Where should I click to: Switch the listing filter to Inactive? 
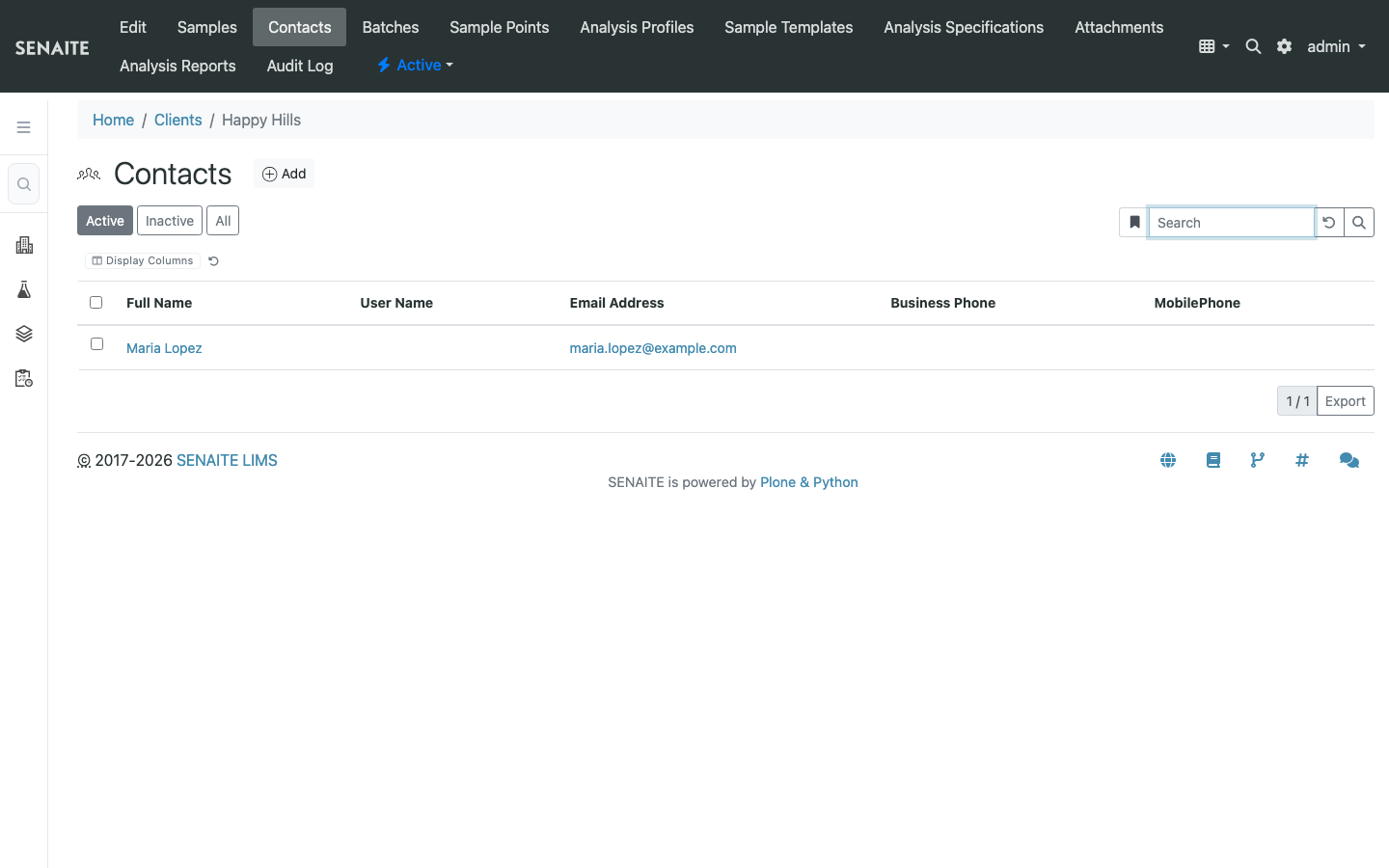click(x=170, y=221)
